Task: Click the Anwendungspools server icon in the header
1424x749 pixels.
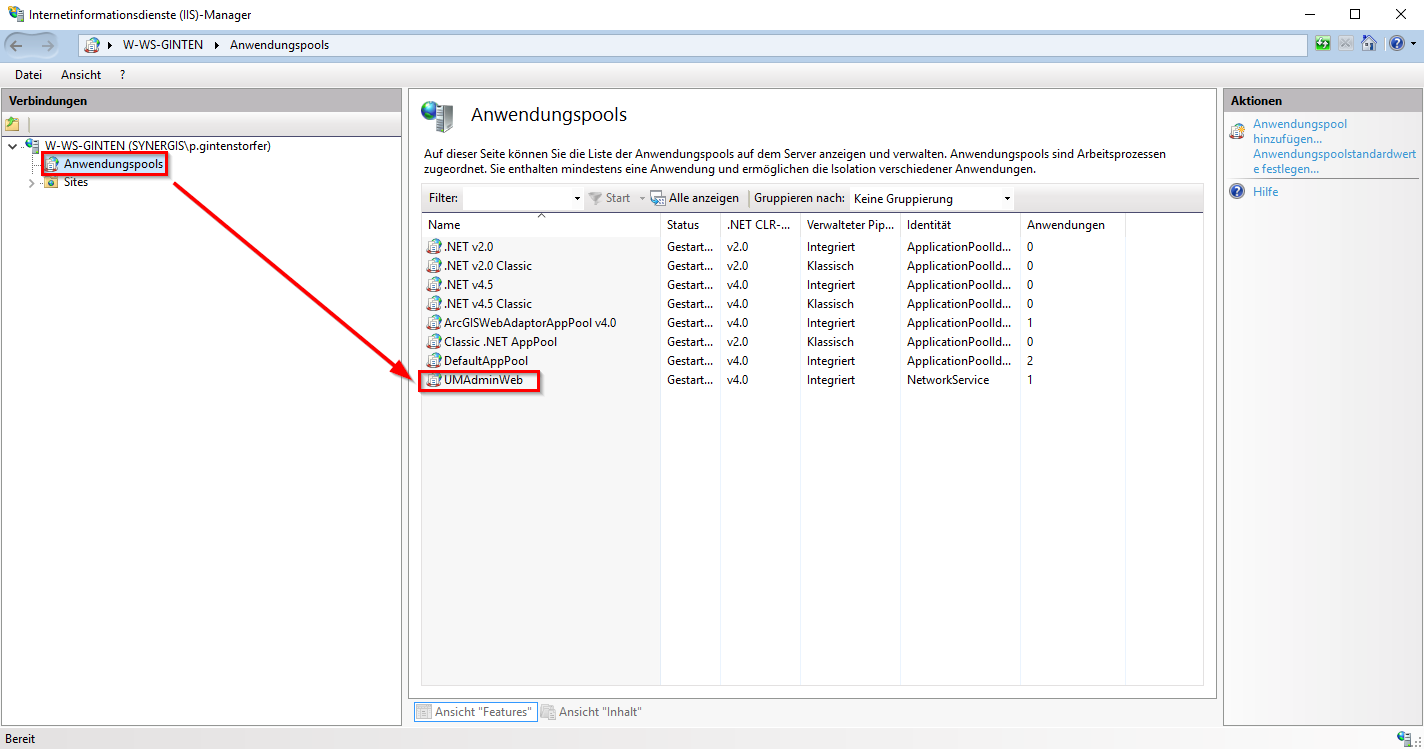Action: pyautogui.click(x=436, y=115)
